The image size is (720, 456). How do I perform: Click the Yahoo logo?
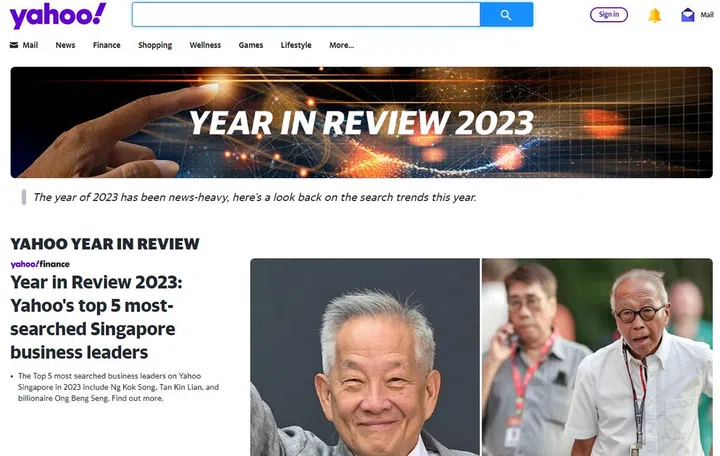(58, 15)
